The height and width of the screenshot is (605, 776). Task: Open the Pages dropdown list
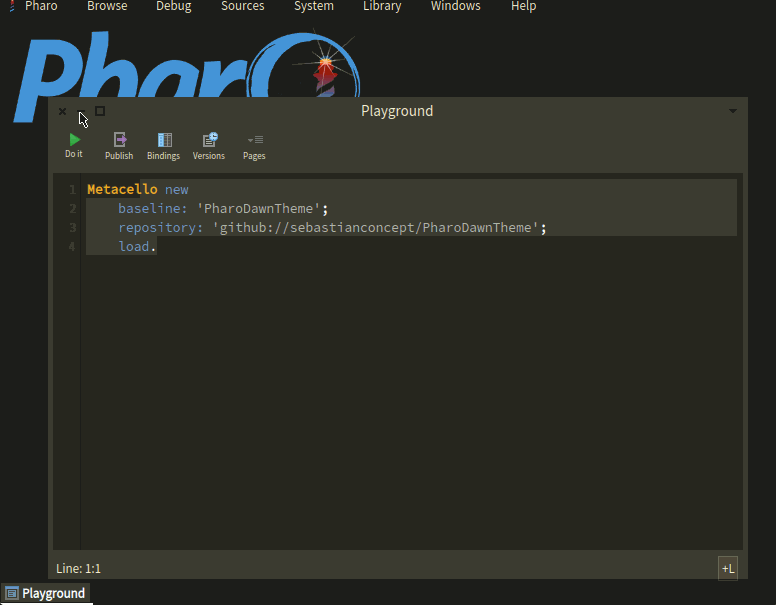coord(254,146)
